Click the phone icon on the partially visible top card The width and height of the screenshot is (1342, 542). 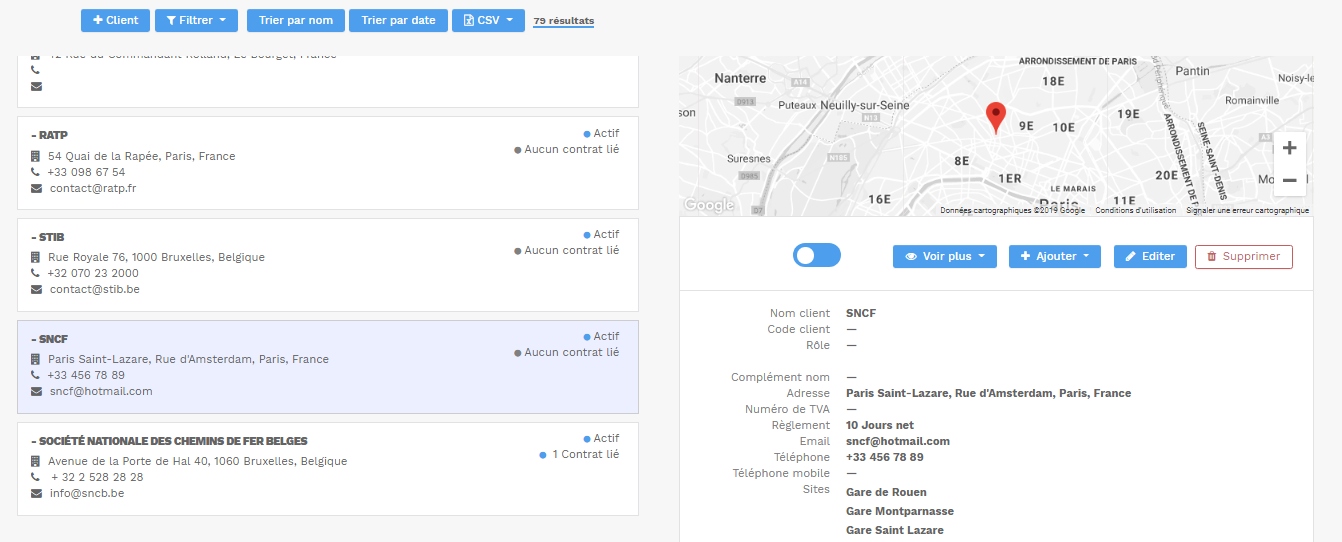tap(36, 70)
